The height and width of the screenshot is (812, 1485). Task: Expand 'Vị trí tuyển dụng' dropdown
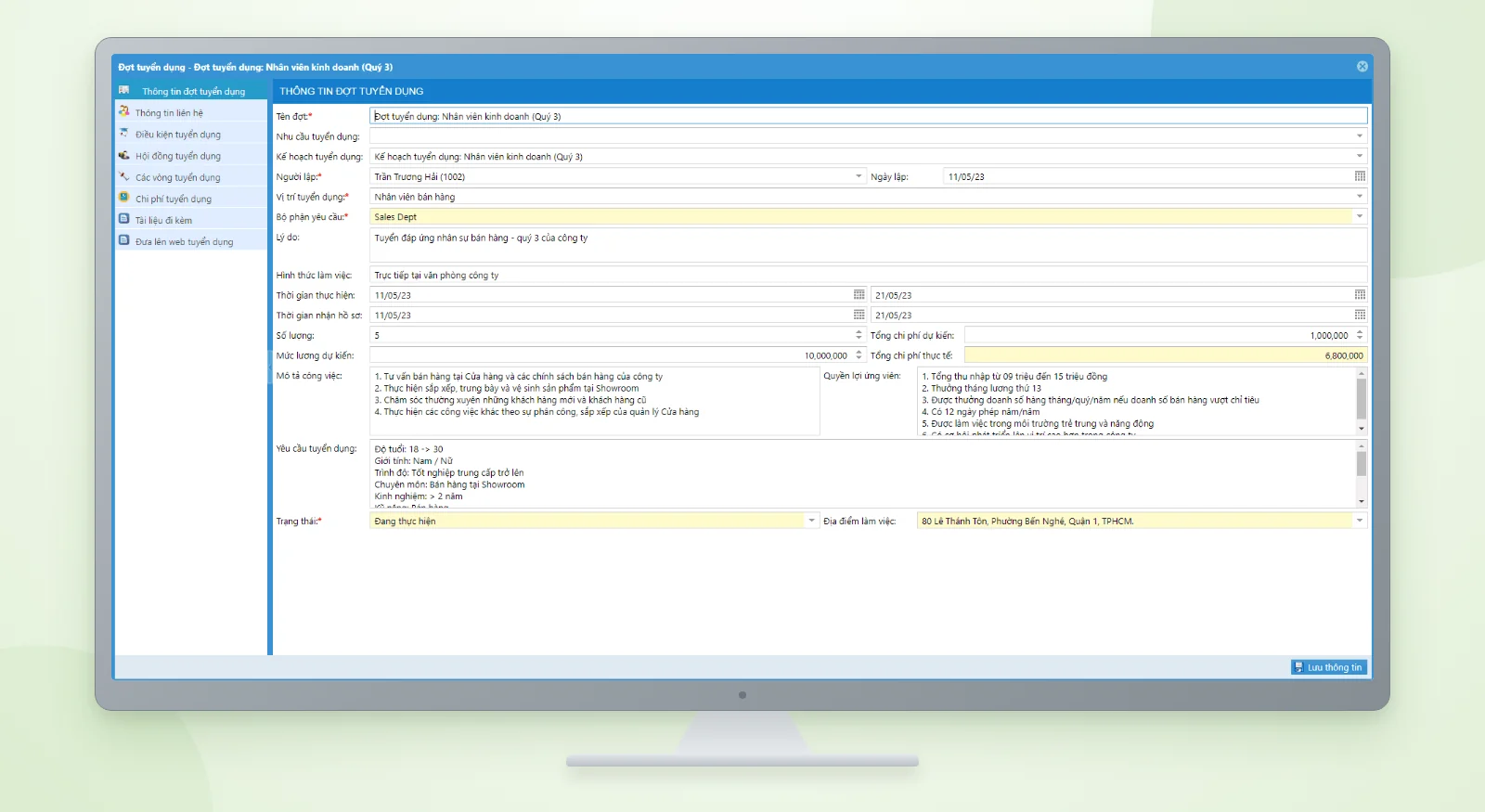[x=1360, y=197]
